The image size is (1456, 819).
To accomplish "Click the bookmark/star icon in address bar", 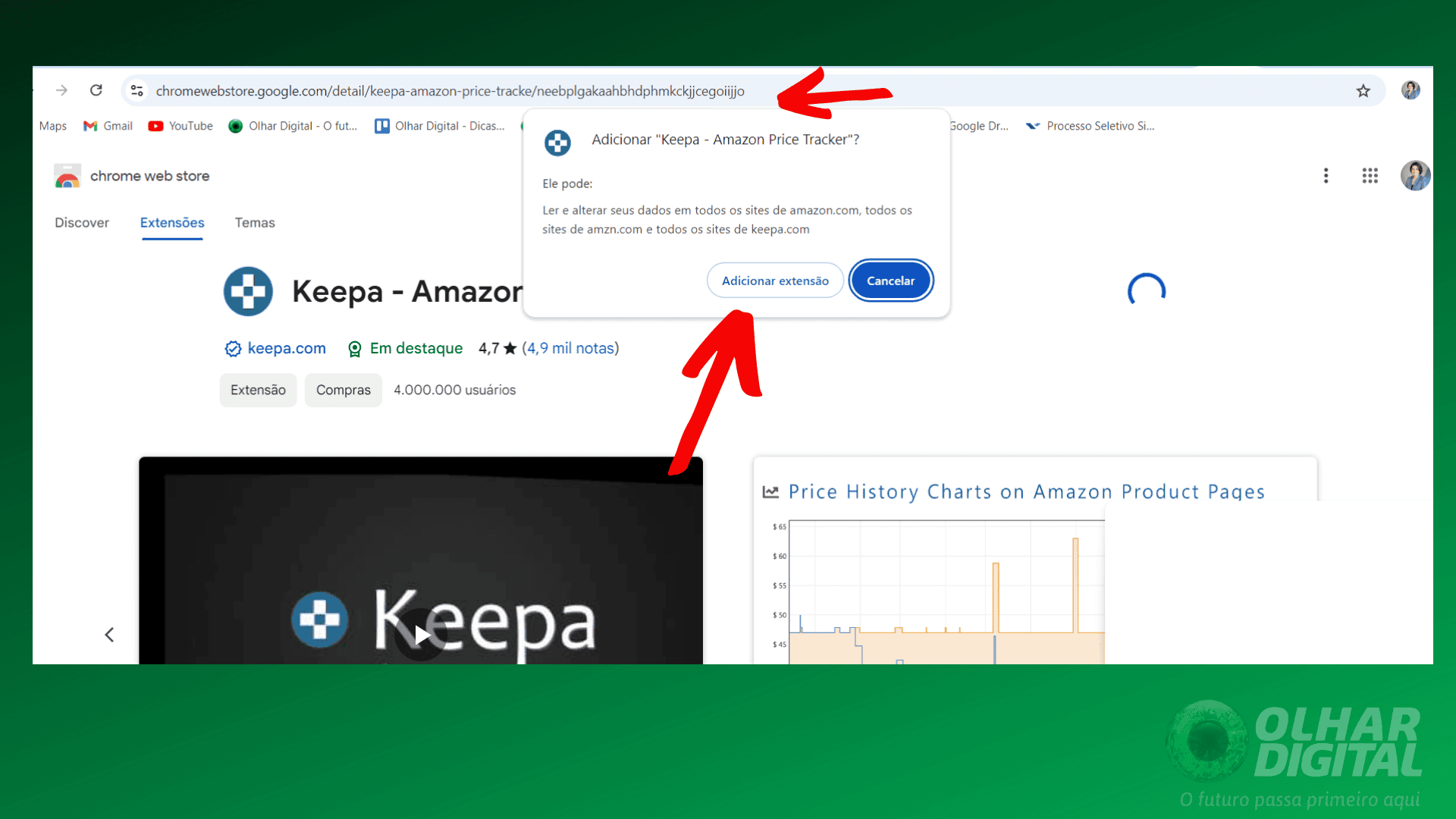I will point(1362,91).
